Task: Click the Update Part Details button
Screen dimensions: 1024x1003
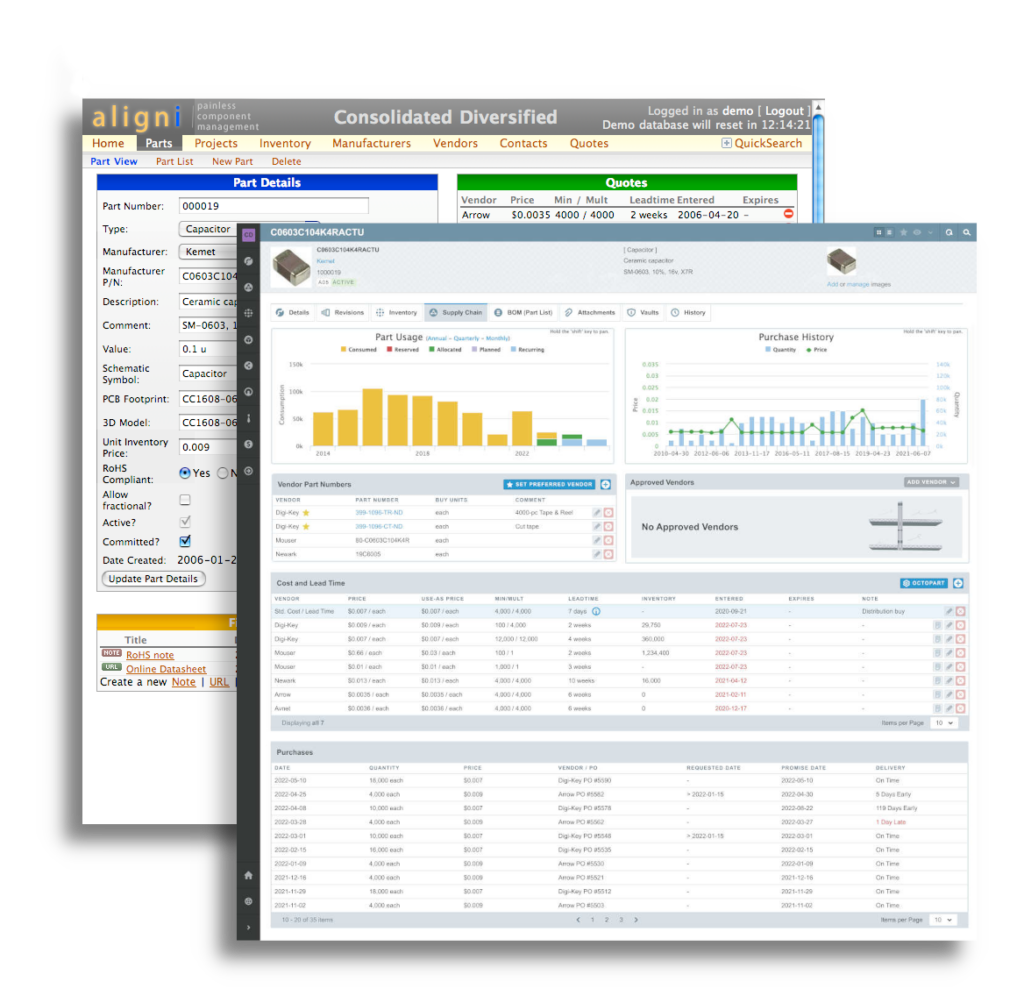Action: [153, 579]
